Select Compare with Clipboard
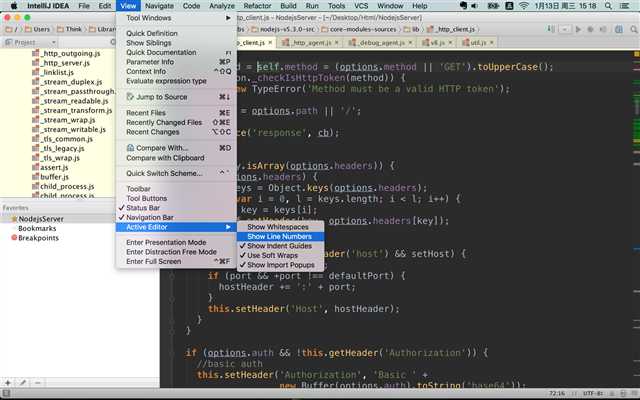Screen dimensions: 640x400 176,158
